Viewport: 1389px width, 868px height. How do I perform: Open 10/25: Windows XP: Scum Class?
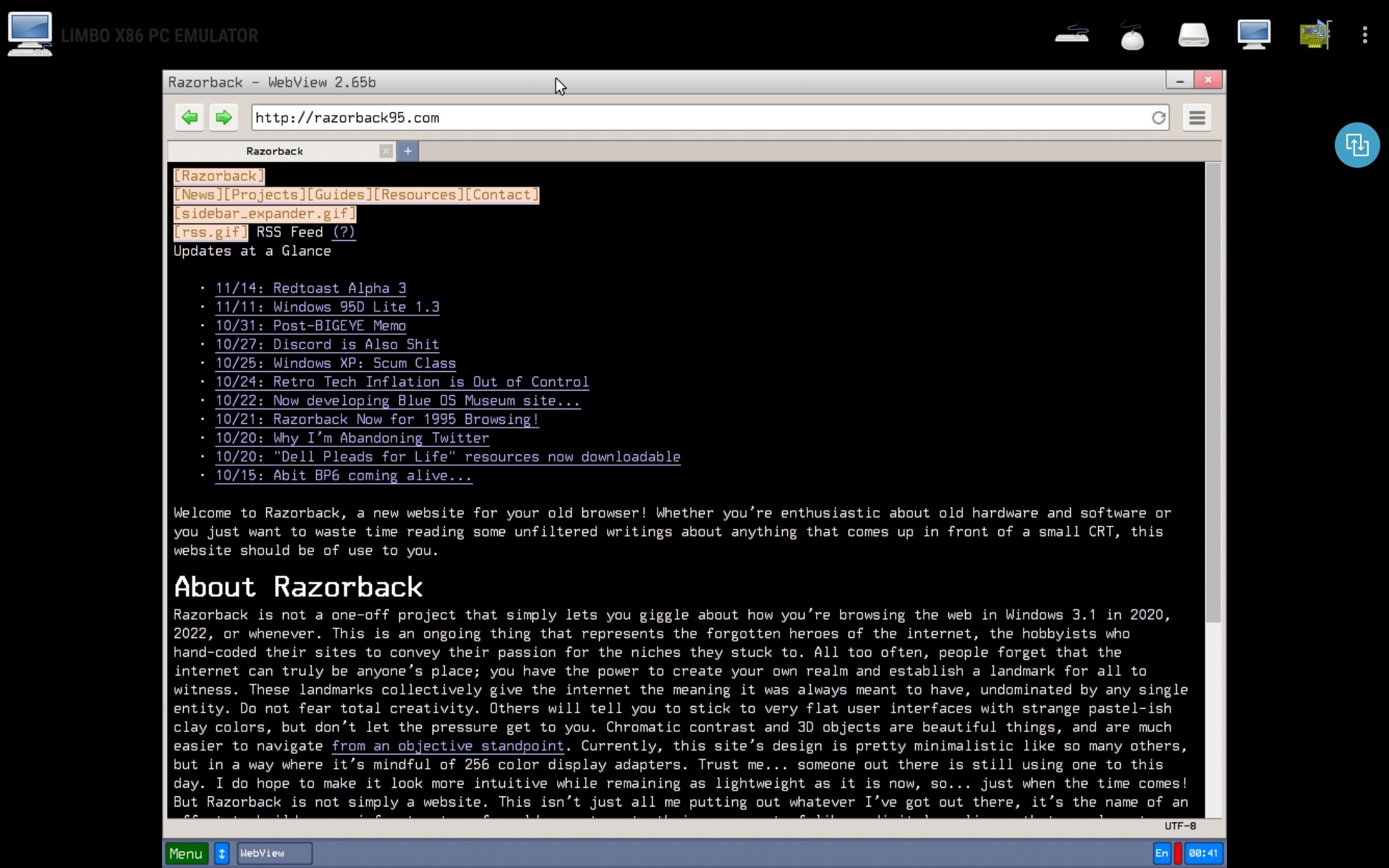(x=336, y=364)
